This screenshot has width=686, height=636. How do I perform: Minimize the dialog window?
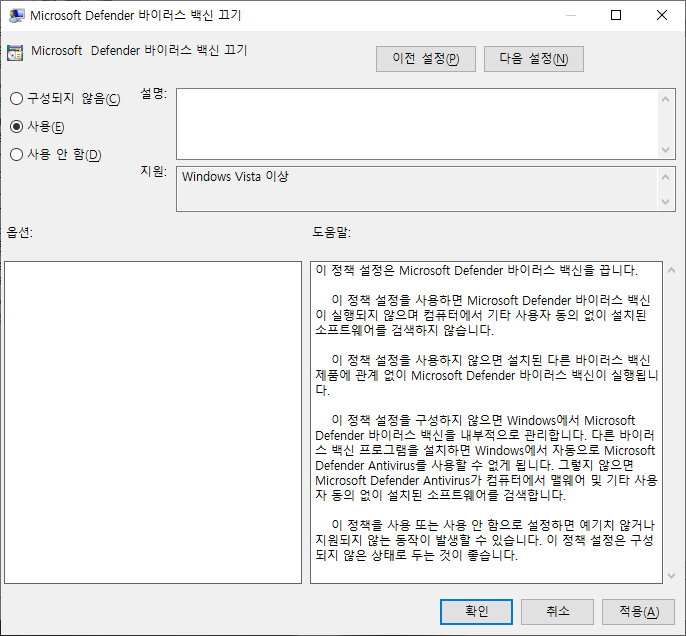570,15
